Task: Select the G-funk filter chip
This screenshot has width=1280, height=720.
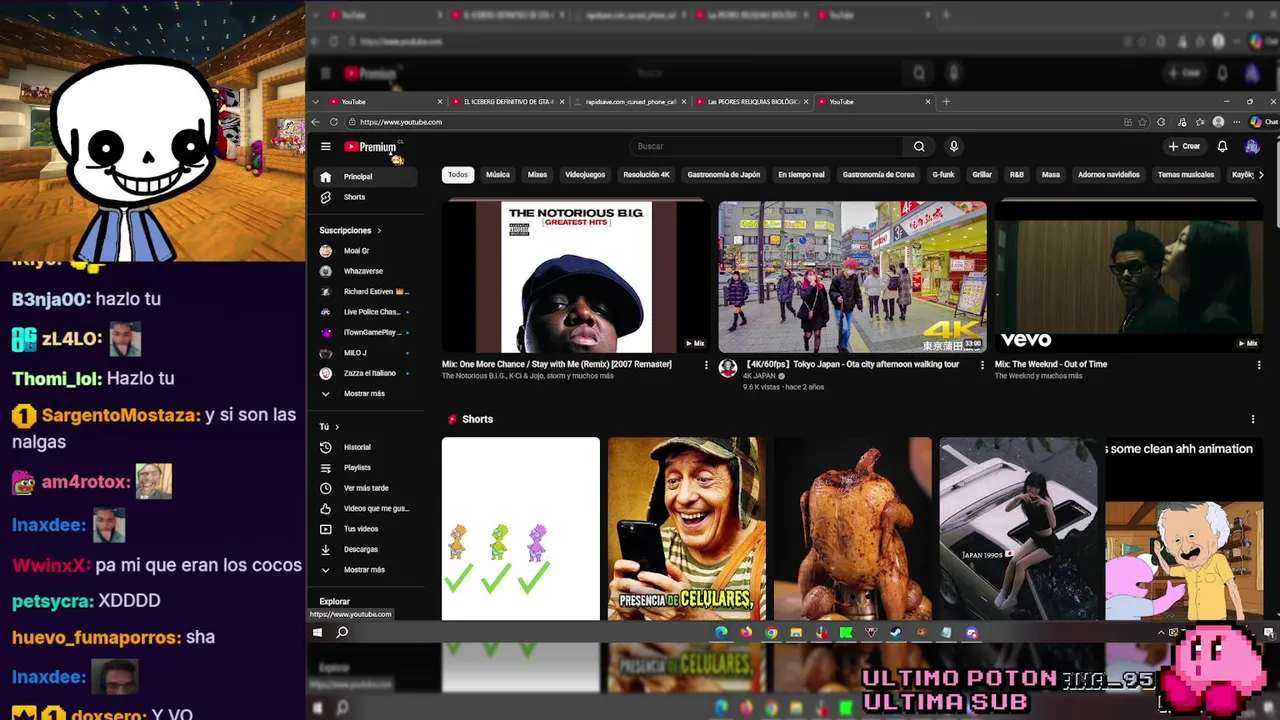Action: point(943,175)
